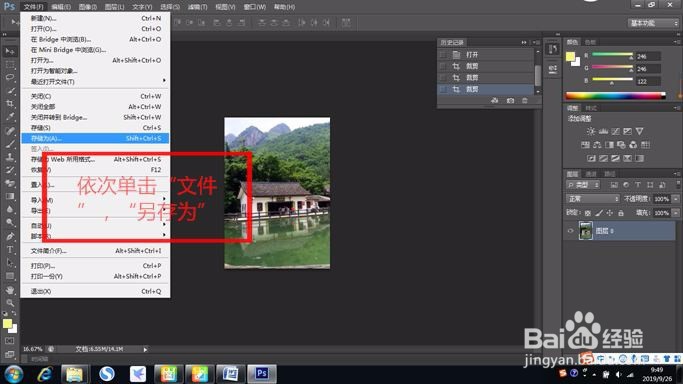This screenshot has width=683, height=384.
Task: Open the 编辑(E) menu
Action: (61, 7)
